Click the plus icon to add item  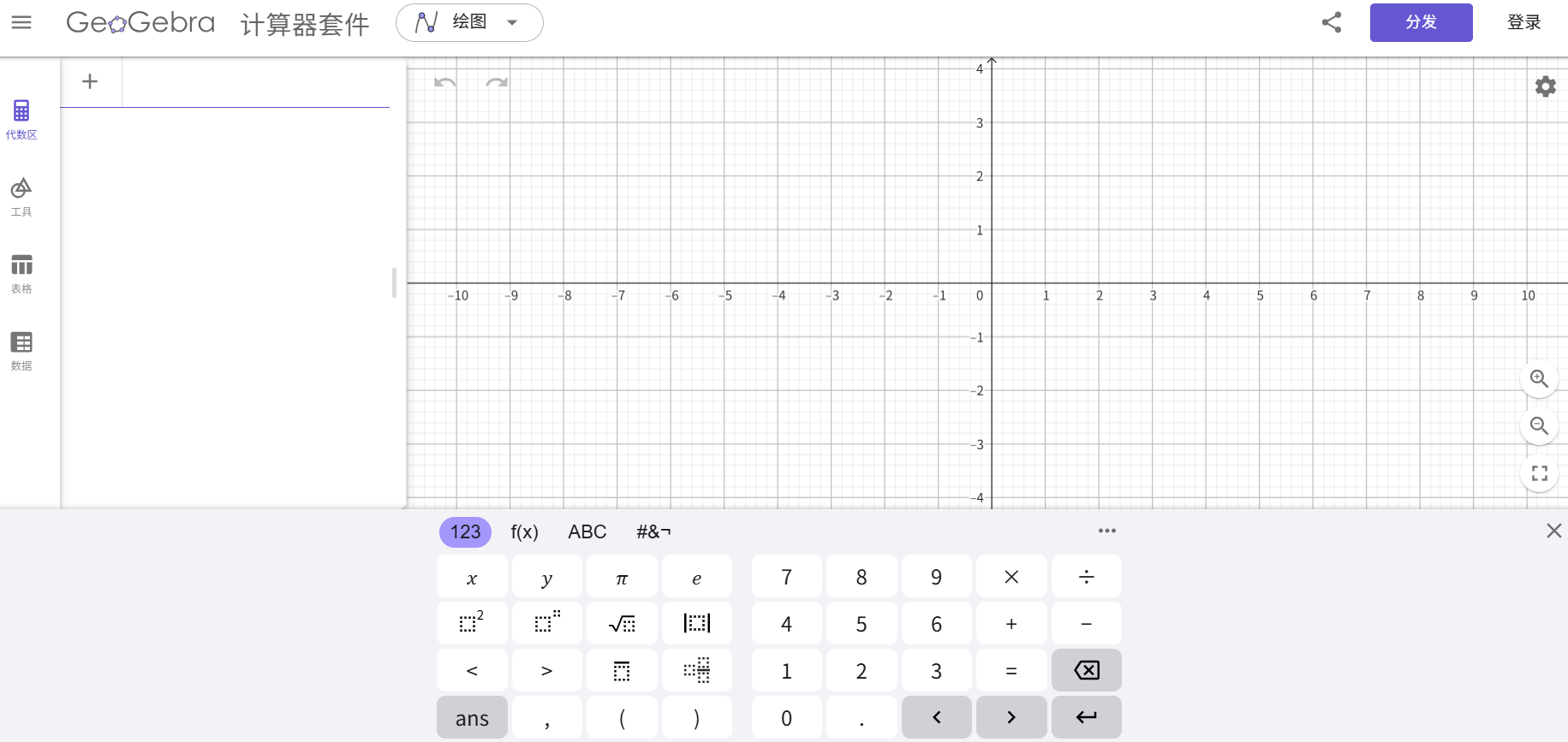(90, 81)
